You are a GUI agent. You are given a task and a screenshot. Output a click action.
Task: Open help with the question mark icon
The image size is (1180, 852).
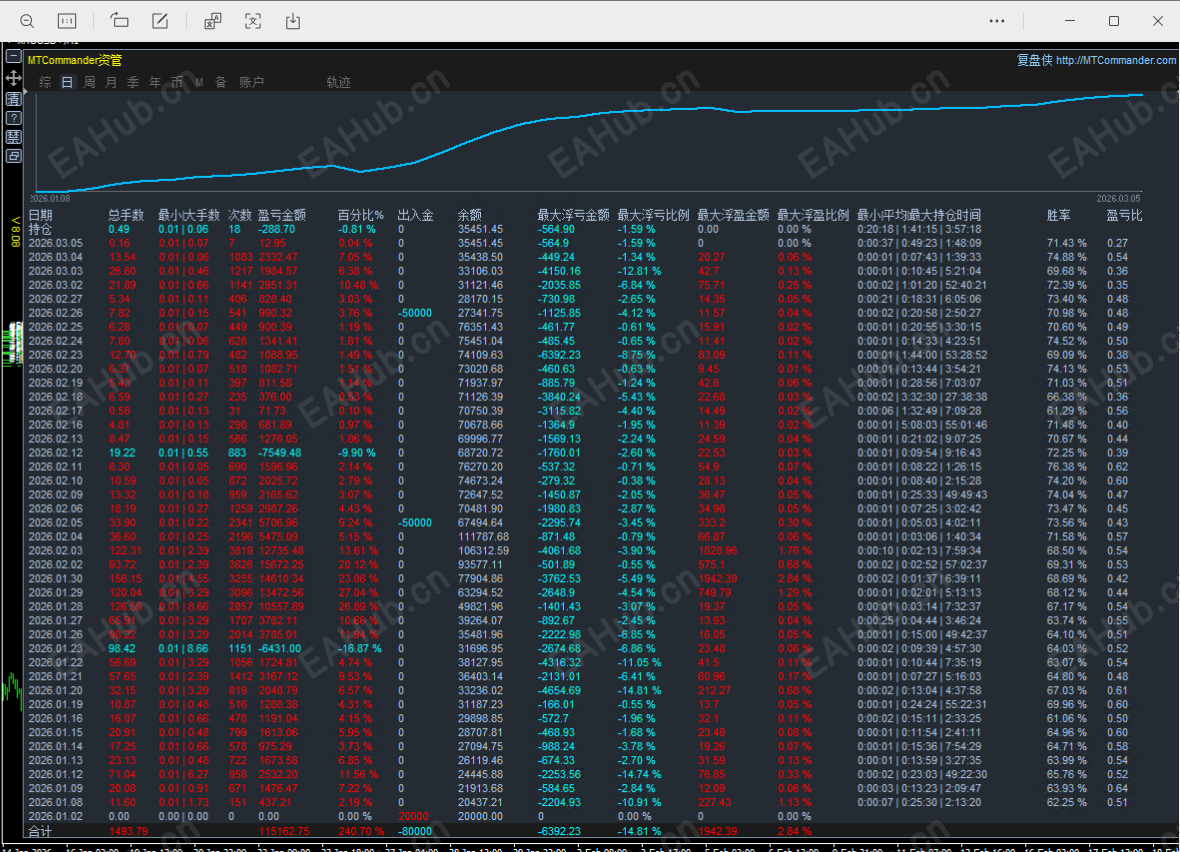coord(13,118)
